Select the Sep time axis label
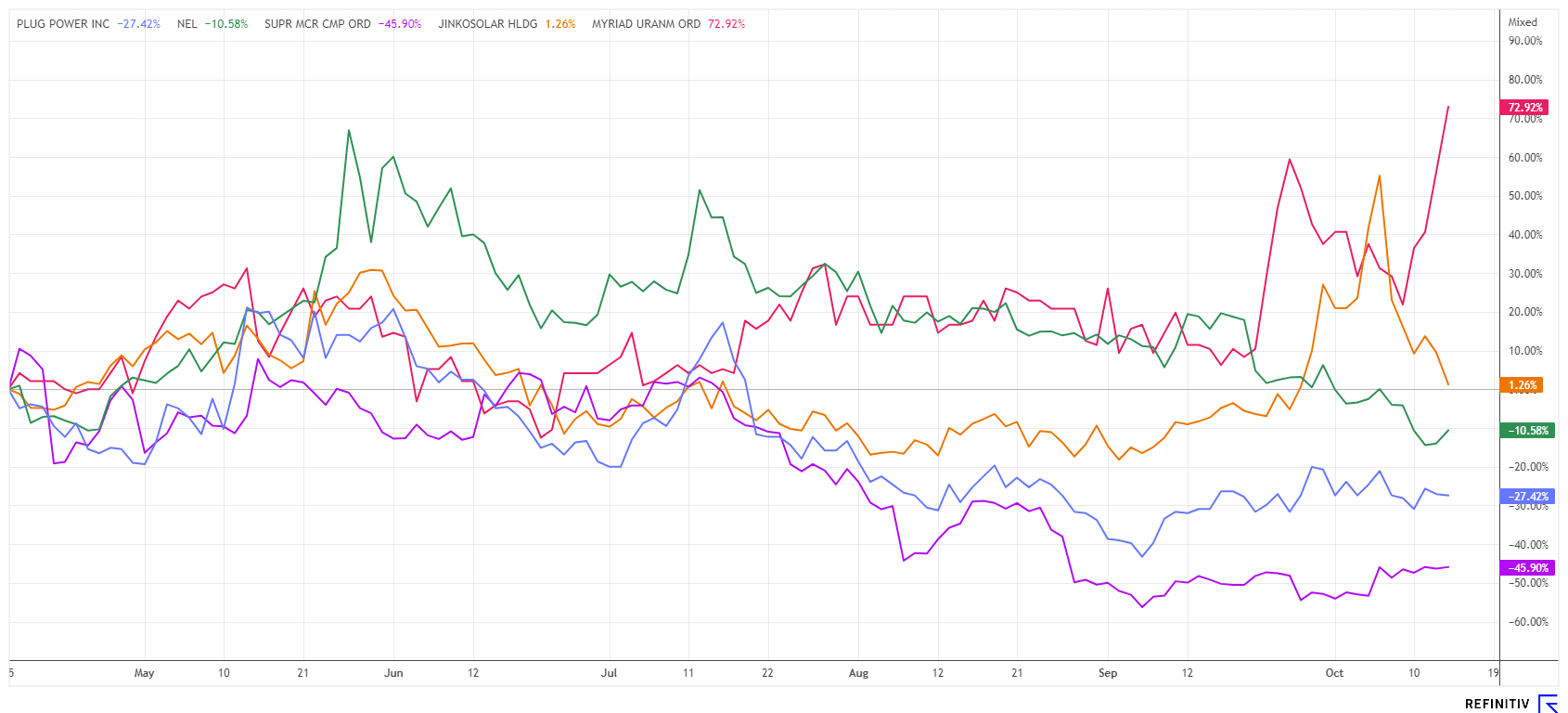Screen dimensions: 1568x713 click(x=1108, y=673)
